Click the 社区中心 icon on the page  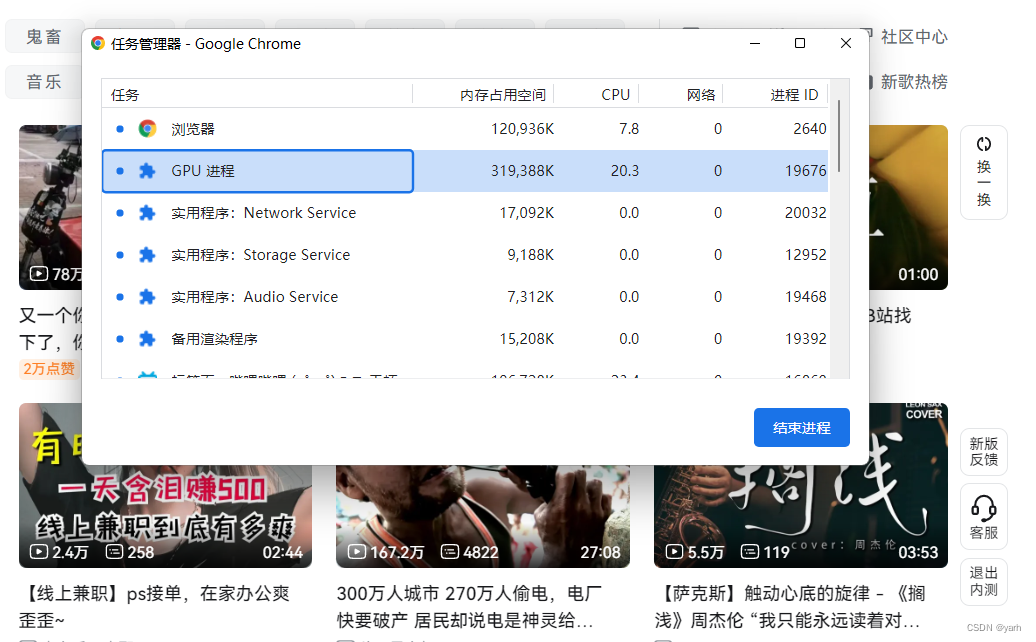coord(868,35)
